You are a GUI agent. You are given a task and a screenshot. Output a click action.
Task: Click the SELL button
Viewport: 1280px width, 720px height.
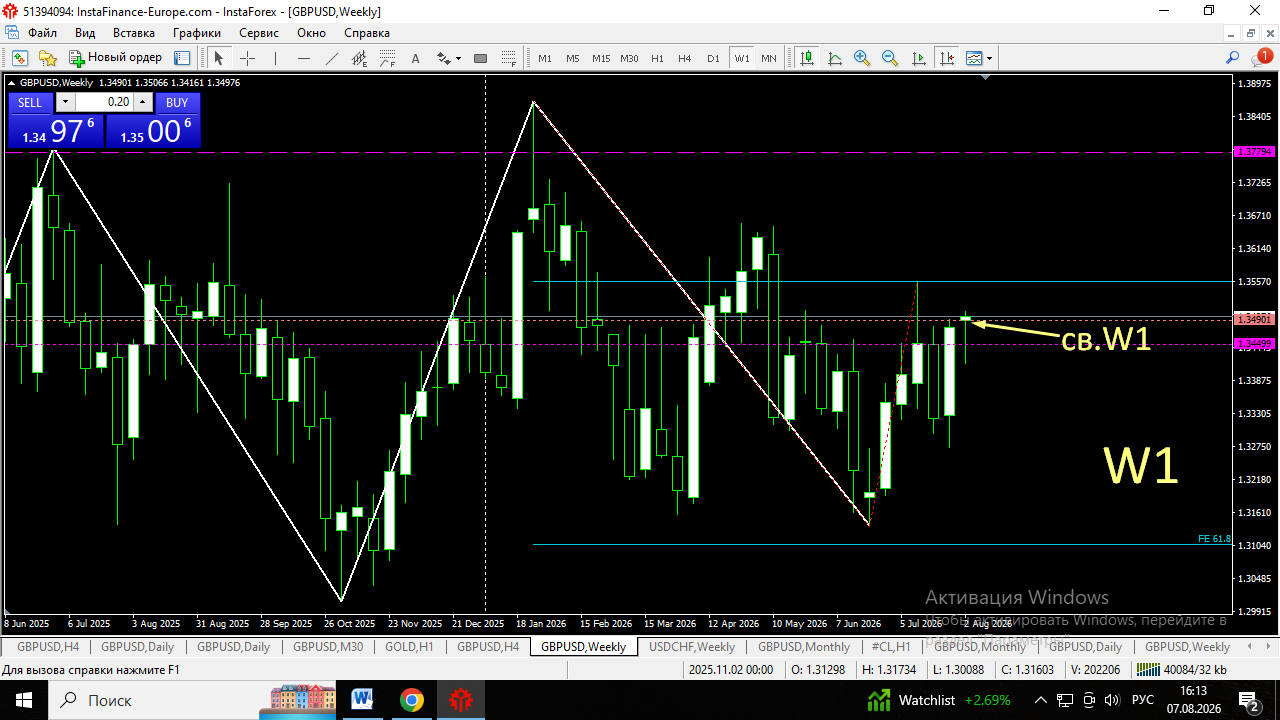coord(30,102)
